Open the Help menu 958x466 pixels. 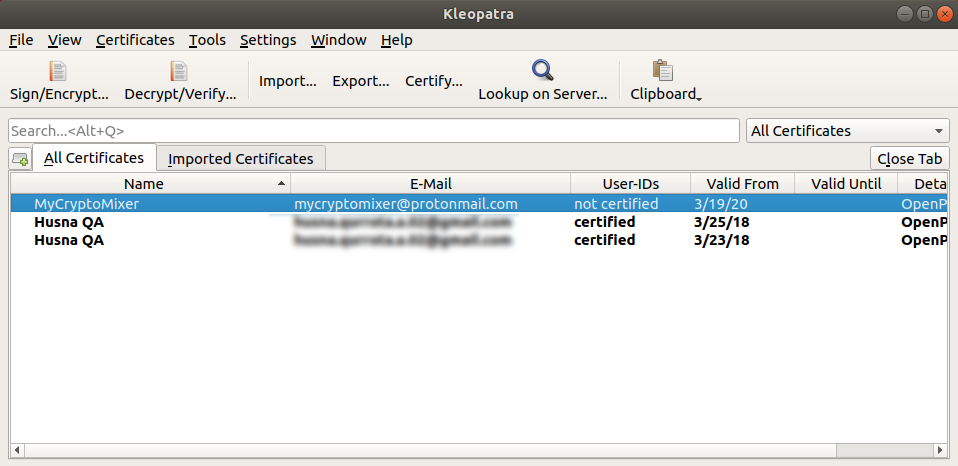397,40
